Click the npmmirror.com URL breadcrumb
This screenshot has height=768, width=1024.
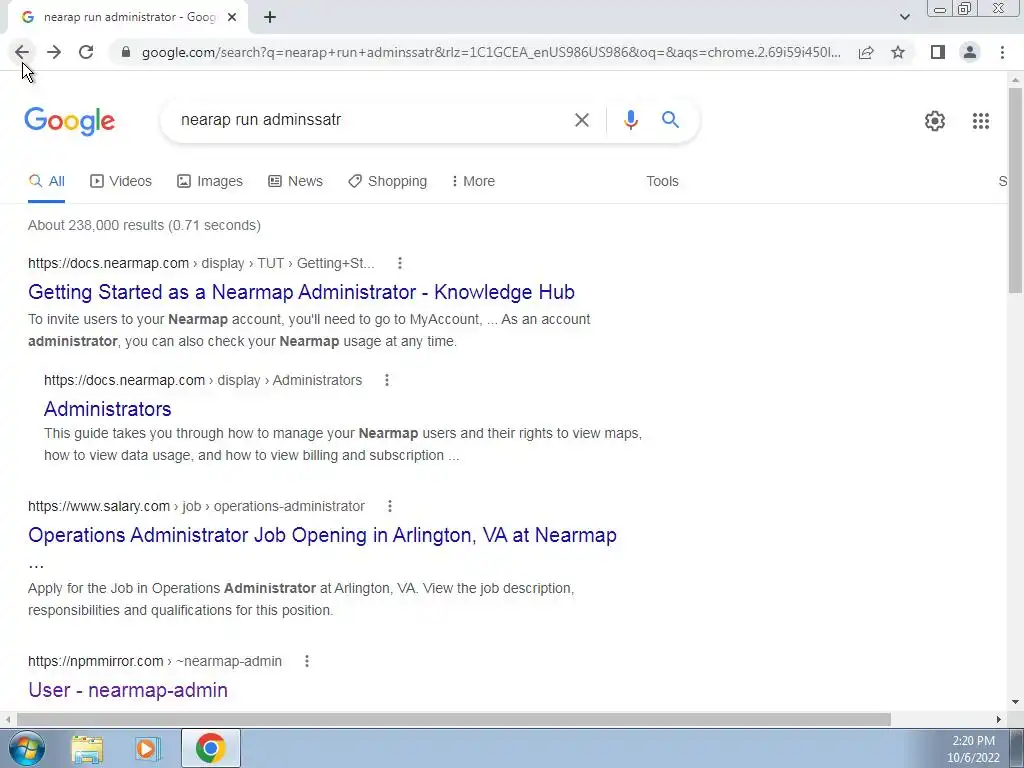[x=155, y=662]
